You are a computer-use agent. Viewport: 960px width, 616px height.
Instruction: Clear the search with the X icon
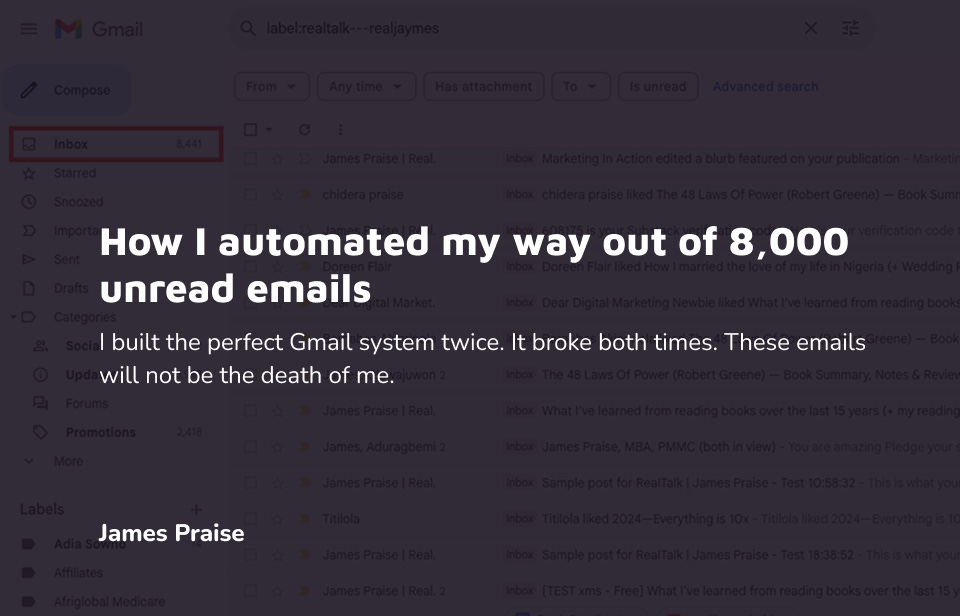(811, 28)
